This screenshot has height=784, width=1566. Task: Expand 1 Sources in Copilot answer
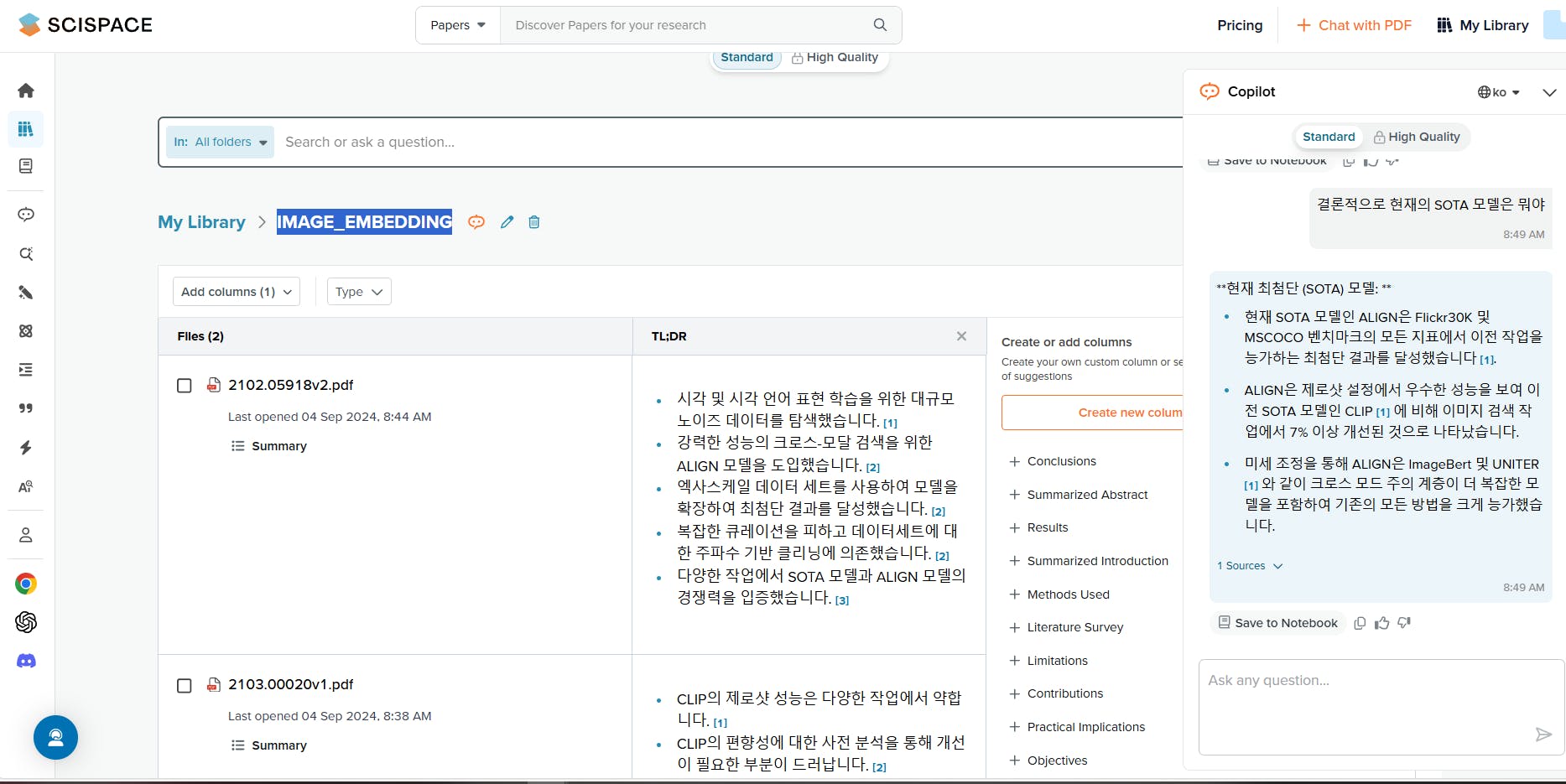1250,566
